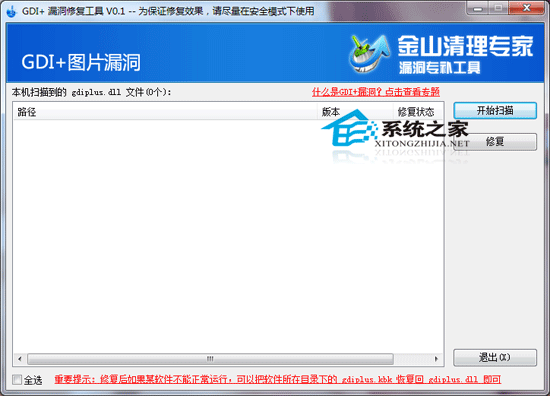Sort by the 版本 column header

355,112
